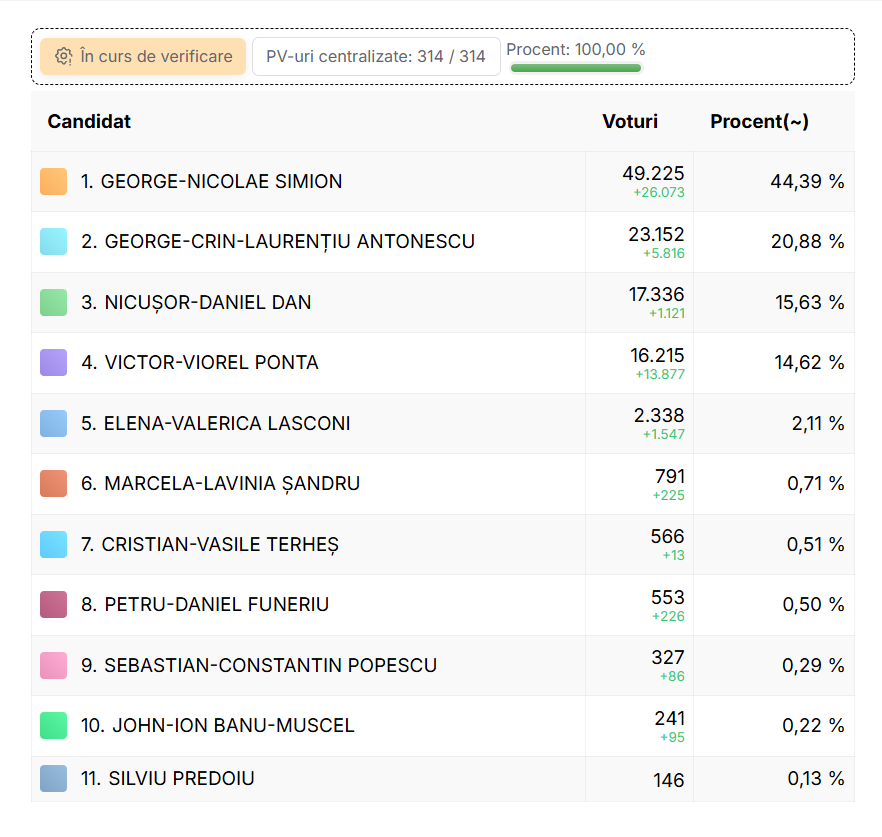Viewport: 882px width, 837px height.
Task: Sort by the Voturi column header
Action: pos(630,122)
